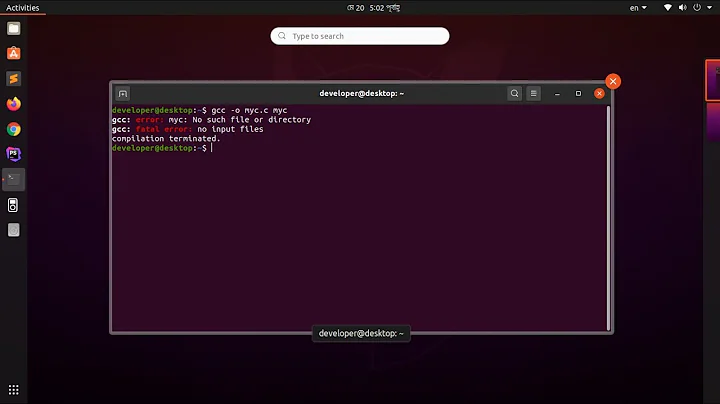720x404 pixels.
Task: Expand the en input language dropdown
Action: pos(638,8)
